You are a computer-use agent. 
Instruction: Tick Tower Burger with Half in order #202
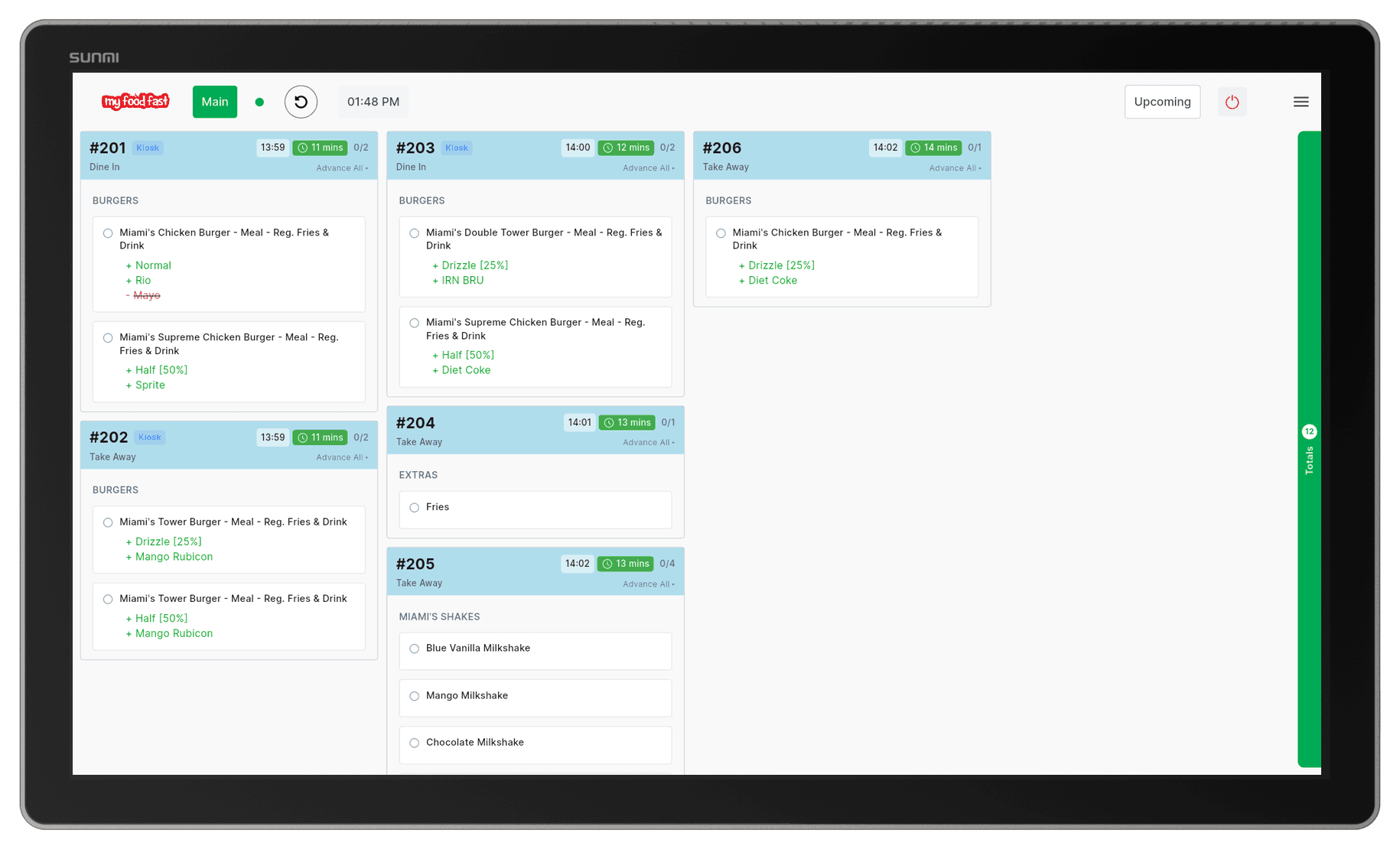(x=108, y=600)
